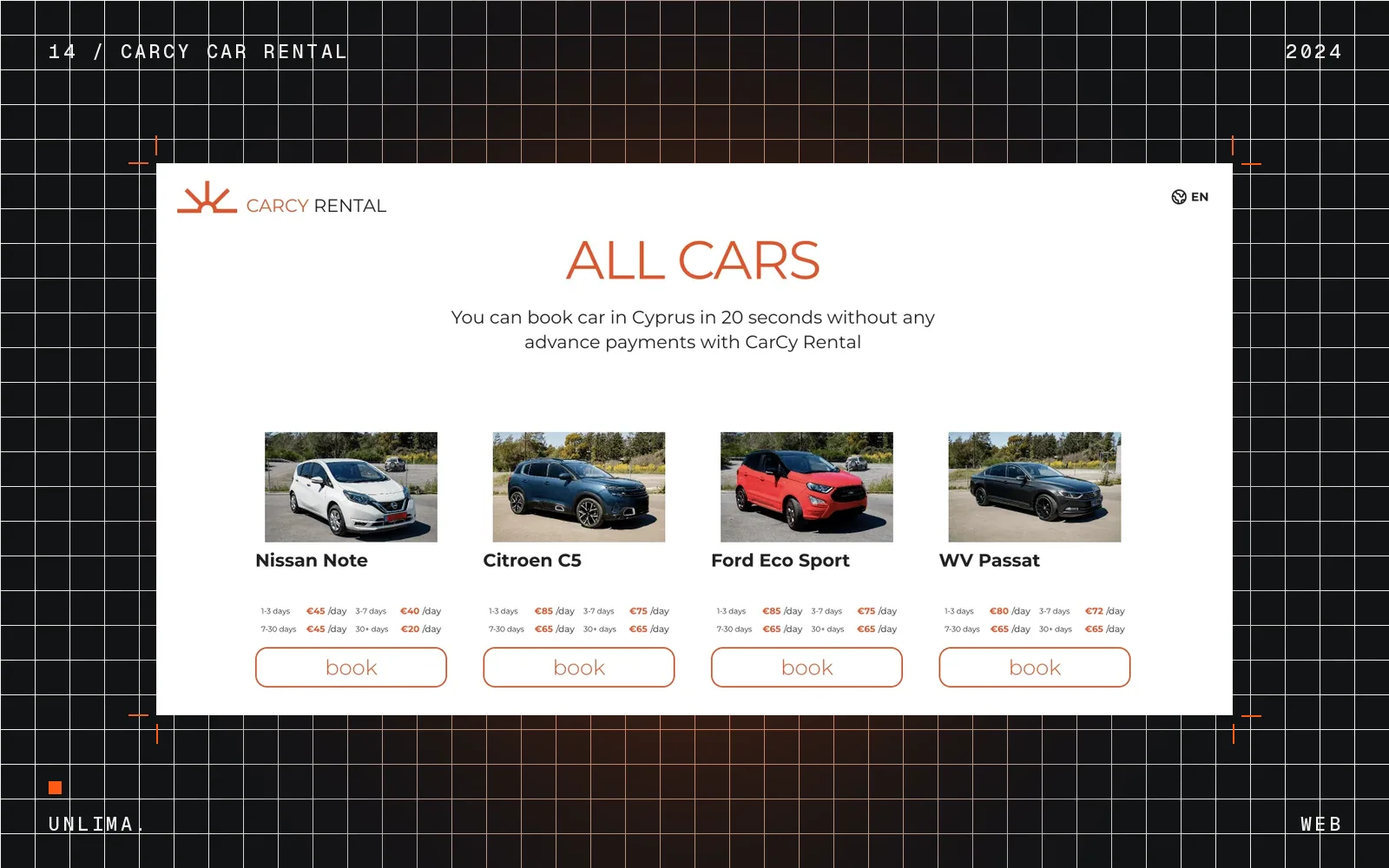Screen dimensions: 1389x868
Task: Click the WV Passat car title
Action: pyautogui.click(x=990, y=561)
